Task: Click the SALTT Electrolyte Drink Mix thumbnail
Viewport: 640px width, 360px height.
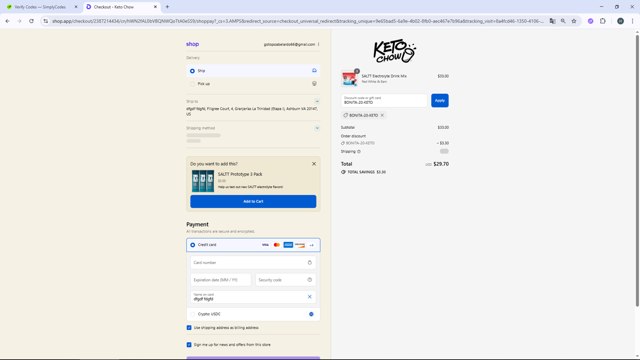Action: [350, 78]
